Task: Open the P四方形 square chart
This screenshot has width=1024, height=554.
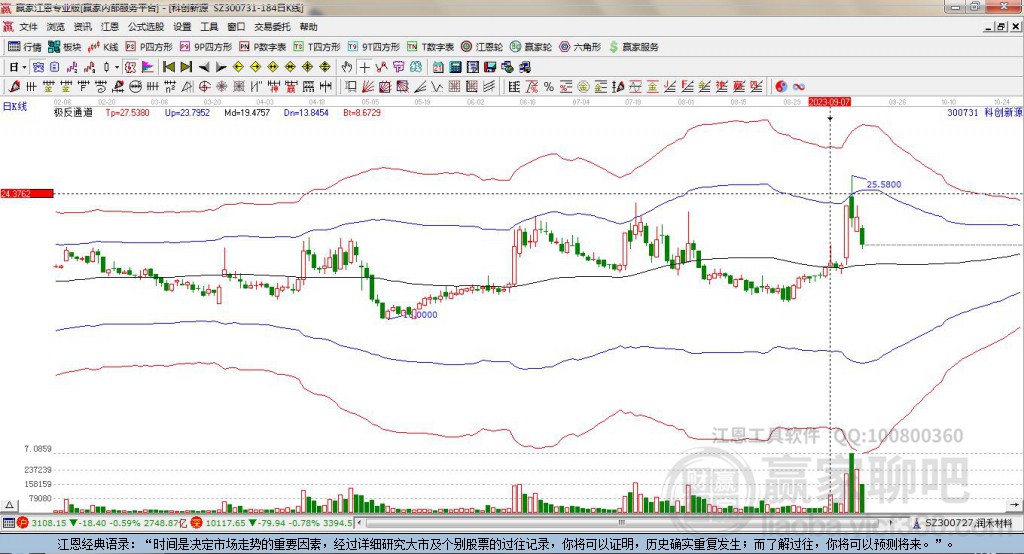Action: click(x=149, y=47)
